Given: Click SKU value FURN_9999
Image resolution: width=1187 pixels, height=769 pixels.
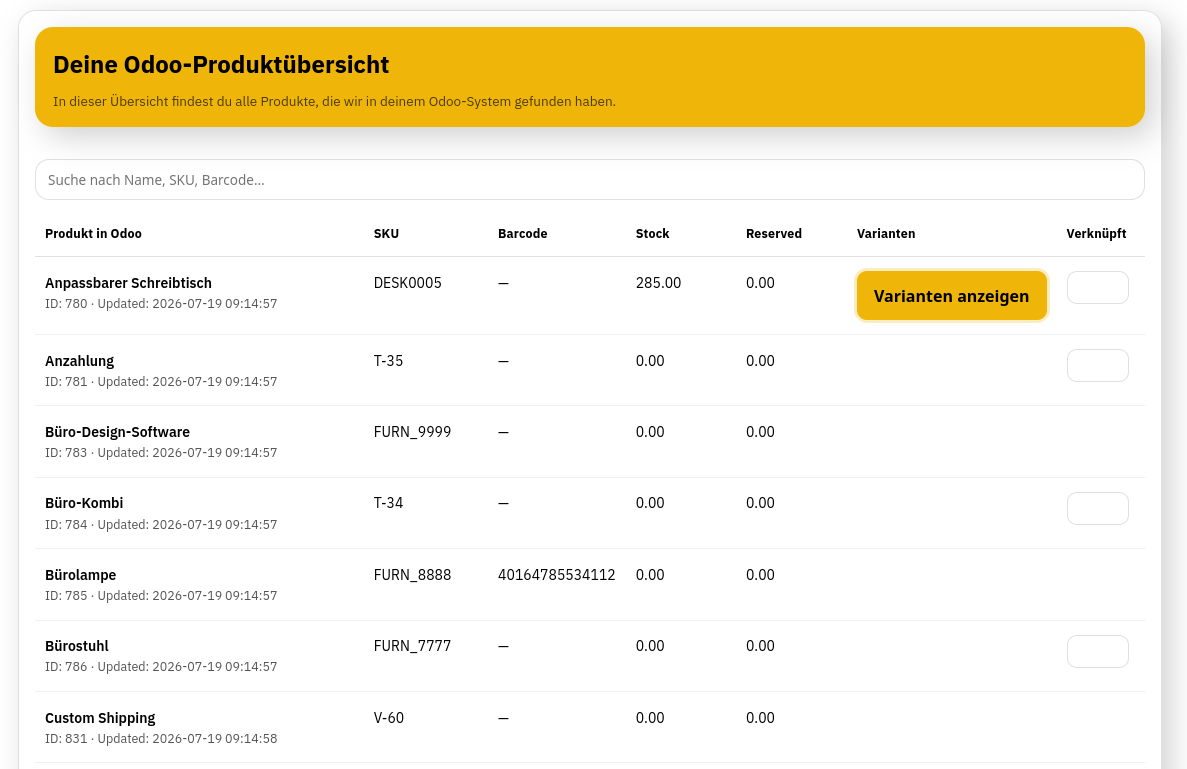Looking at the screenshot, I should (413, 432).
